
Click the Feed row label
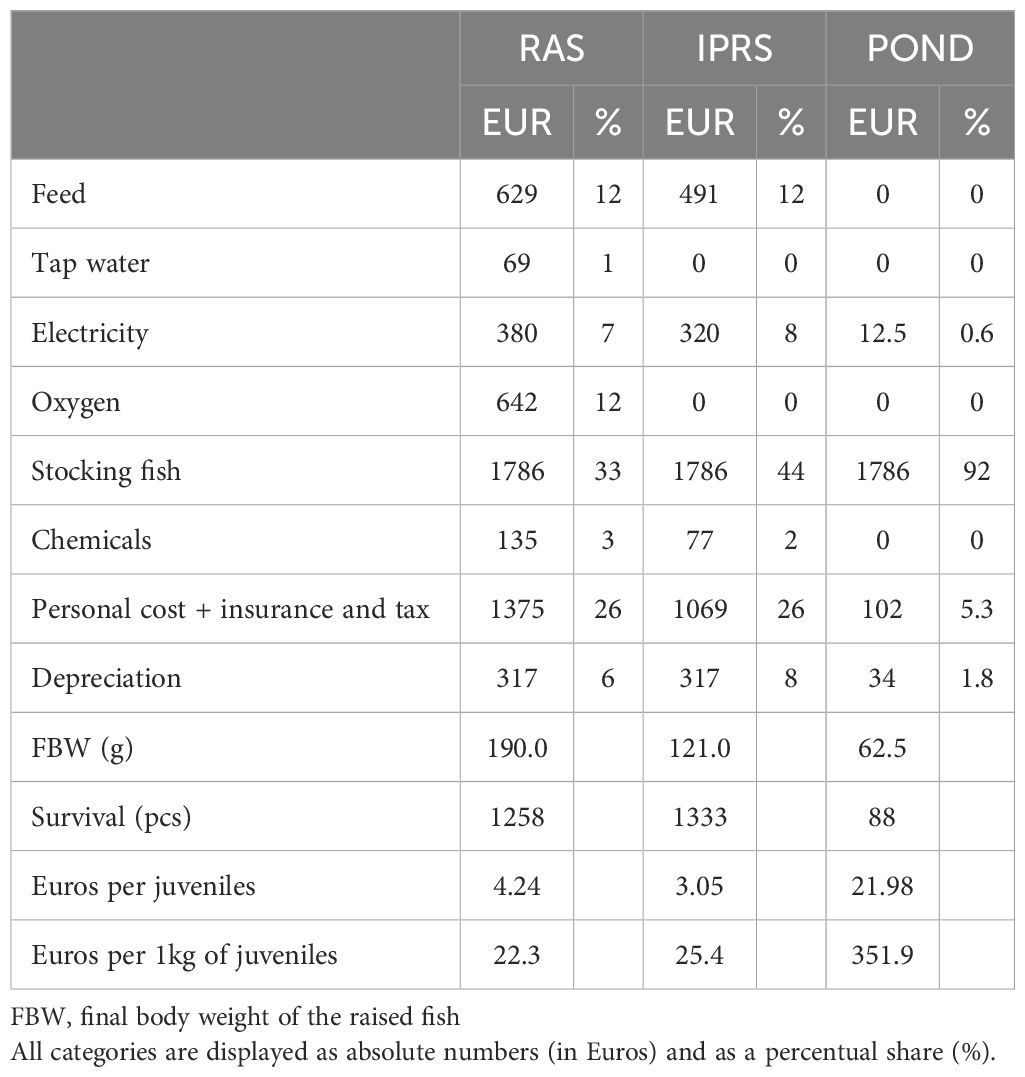pos(59,194)
